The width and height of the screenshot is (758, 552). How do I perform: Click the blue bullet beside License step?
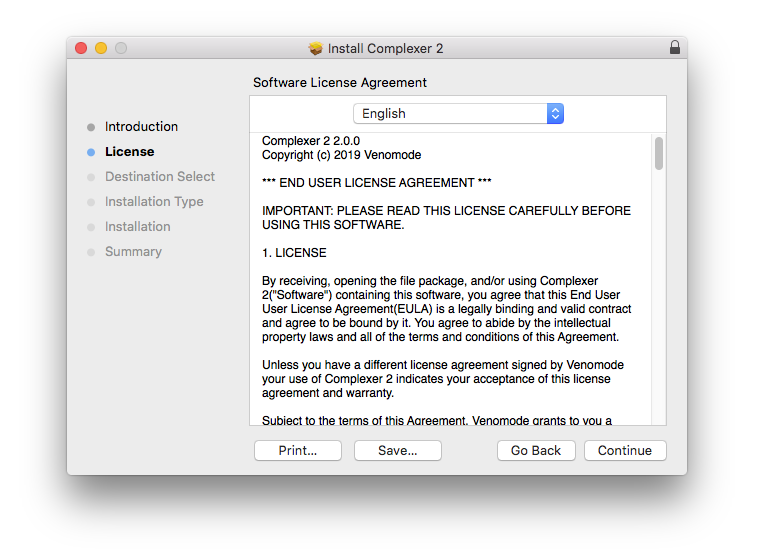click(x=91, y=152)
